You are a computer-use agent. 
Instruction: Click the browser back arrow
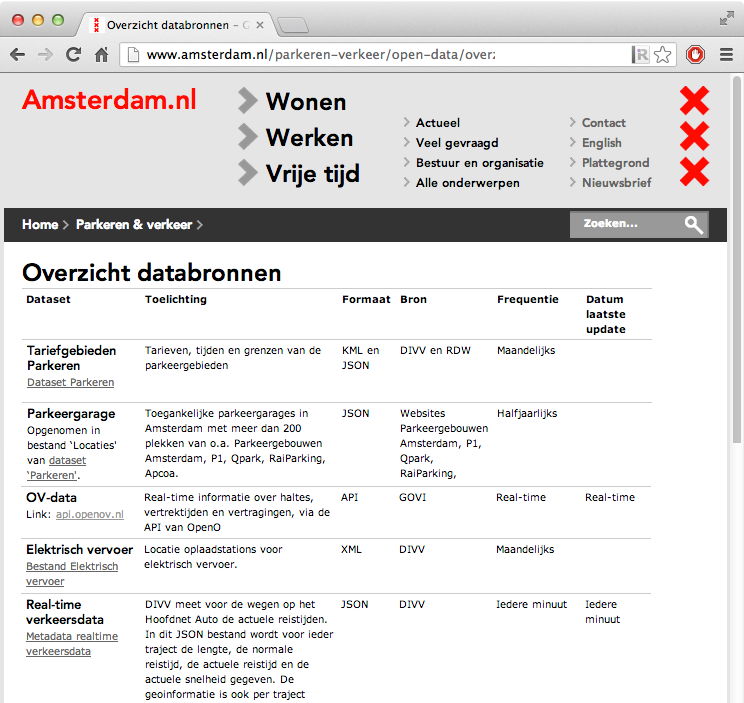tap(18, 55)
